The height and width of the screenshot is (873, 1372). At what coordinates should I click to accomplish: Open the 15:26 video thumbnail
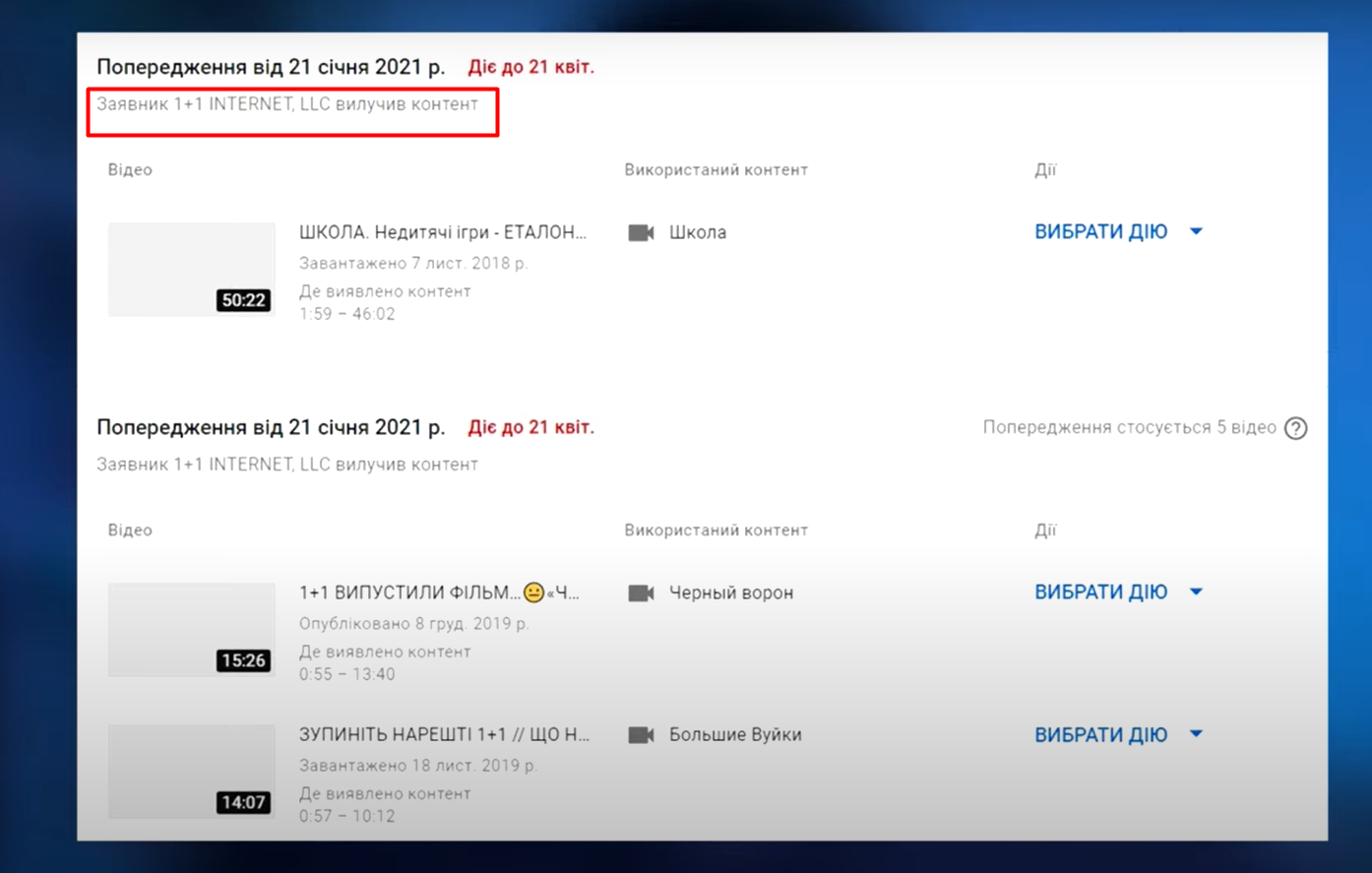(x=192, y=630)
